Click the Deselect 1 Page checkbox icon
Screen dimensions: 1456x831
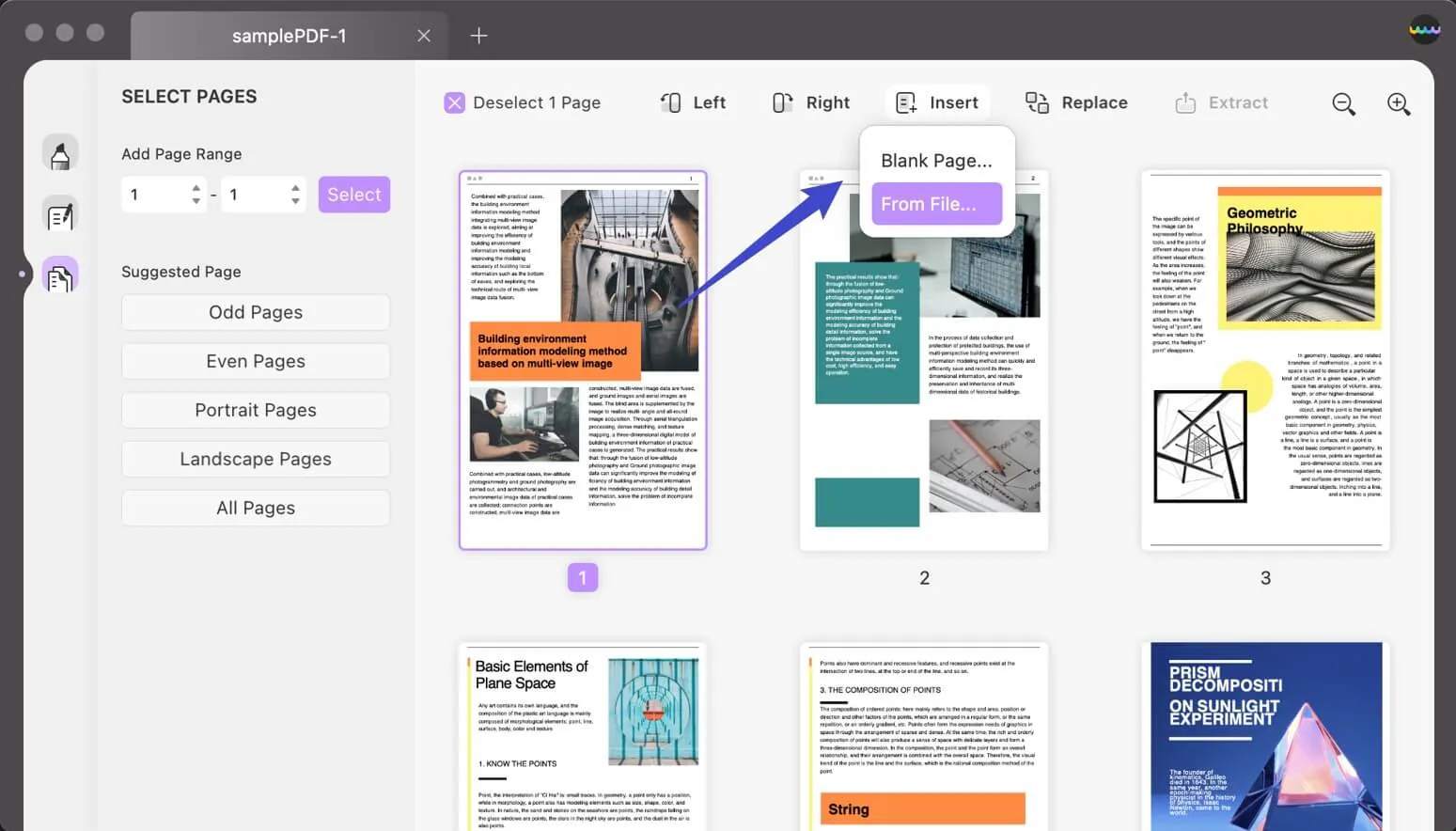click(x=454, y=102)
